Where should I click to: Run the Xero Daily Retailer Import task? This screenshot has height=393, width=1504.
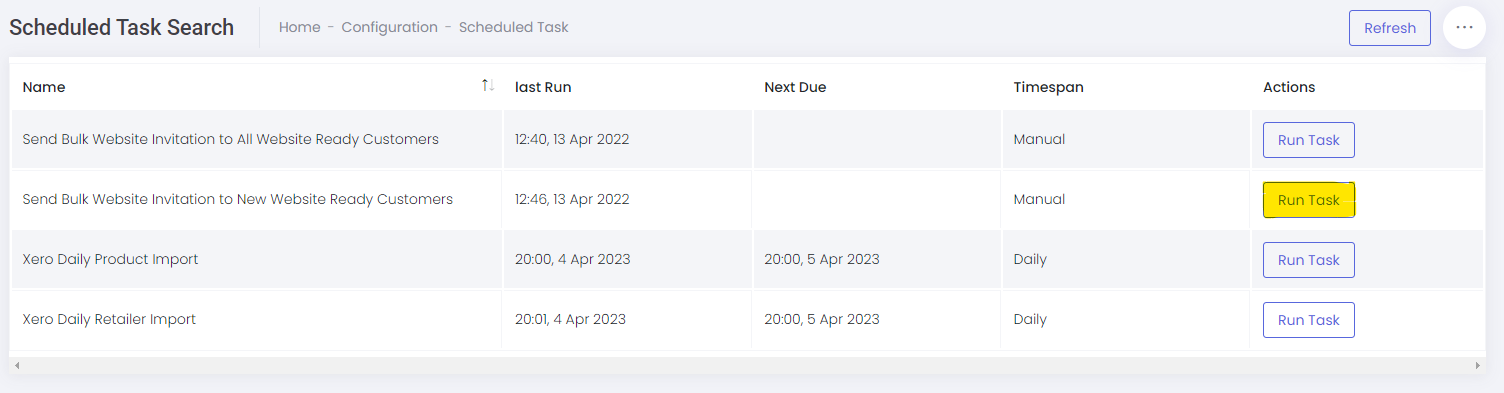point(1308,320)
